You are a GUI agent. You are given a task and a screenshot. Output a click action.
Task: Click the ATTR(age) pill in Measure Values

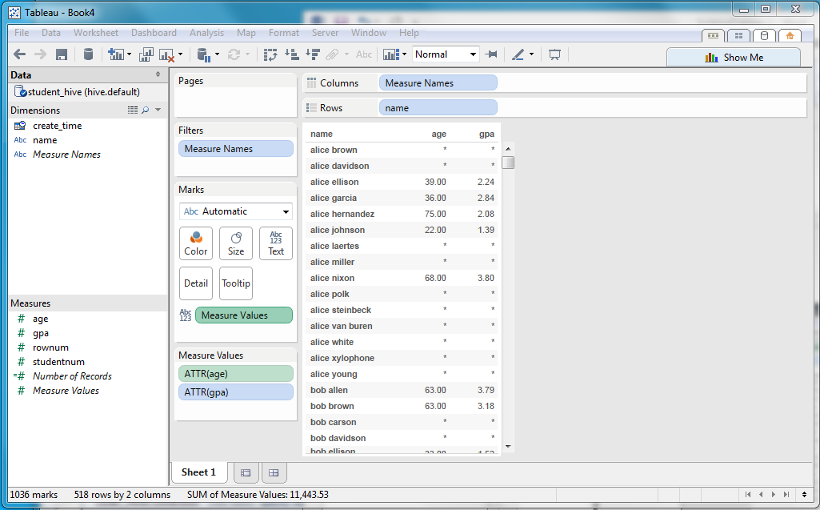236,373
